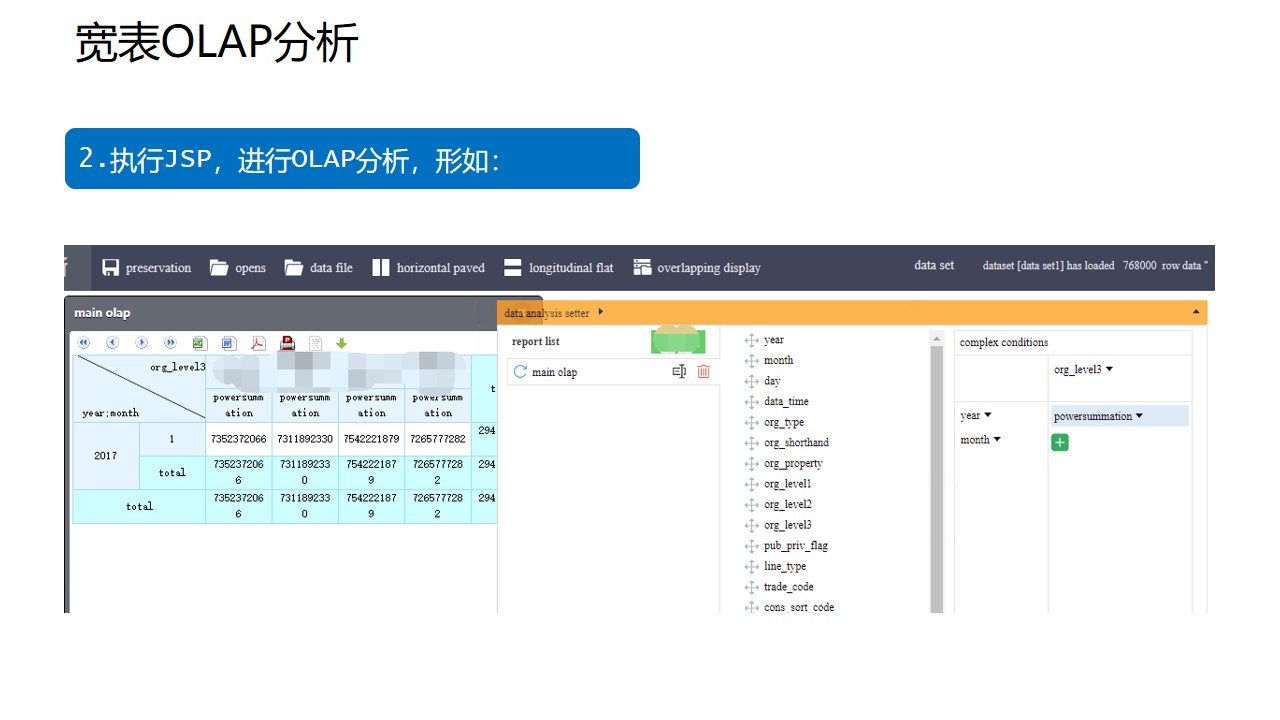Screen dimensions: 1280x720
Task: Go to the first page of results
Action: tap(84, 343)
